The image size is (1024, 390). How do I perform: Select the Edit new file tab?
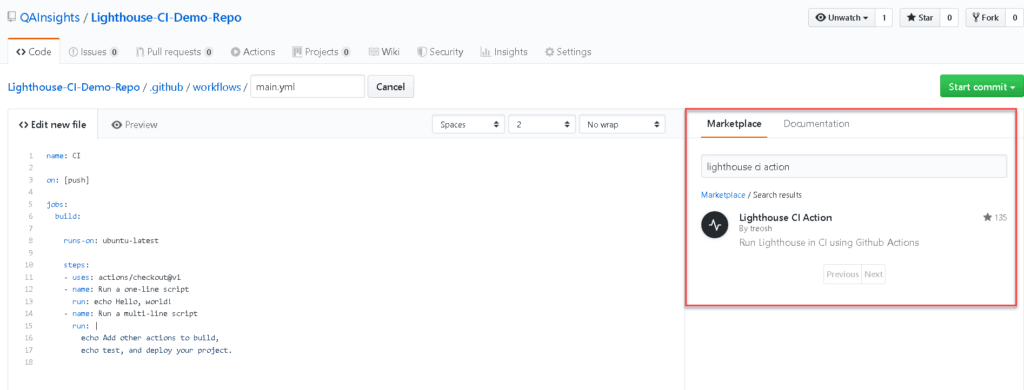click(x=52, y=124)
